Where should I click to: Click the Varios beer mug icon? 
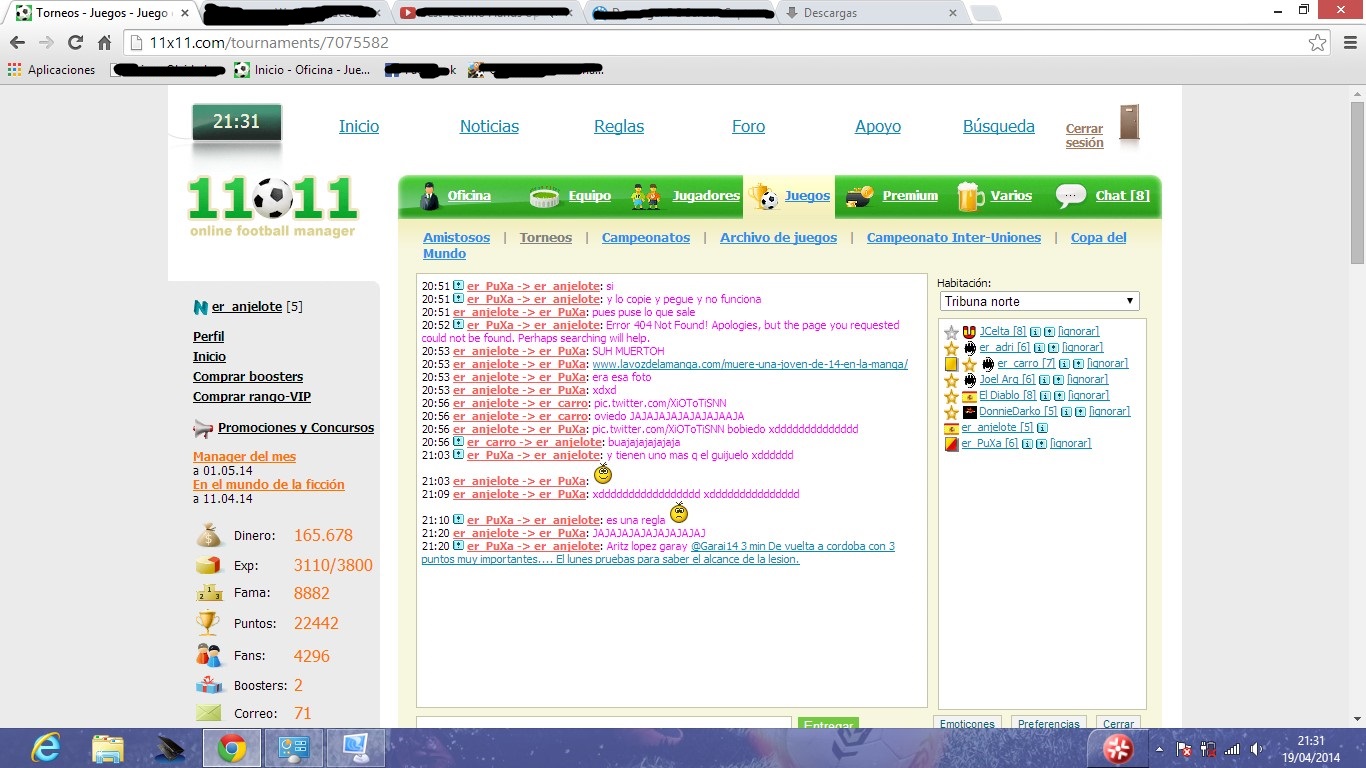point(970,196)
